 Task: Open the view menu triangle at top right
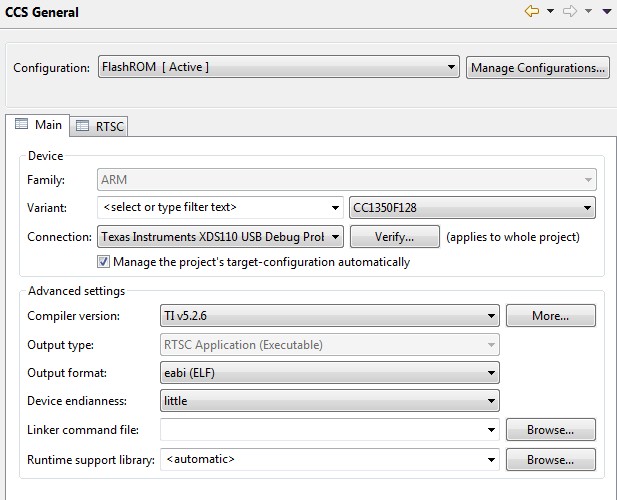(x=607, y=11)
